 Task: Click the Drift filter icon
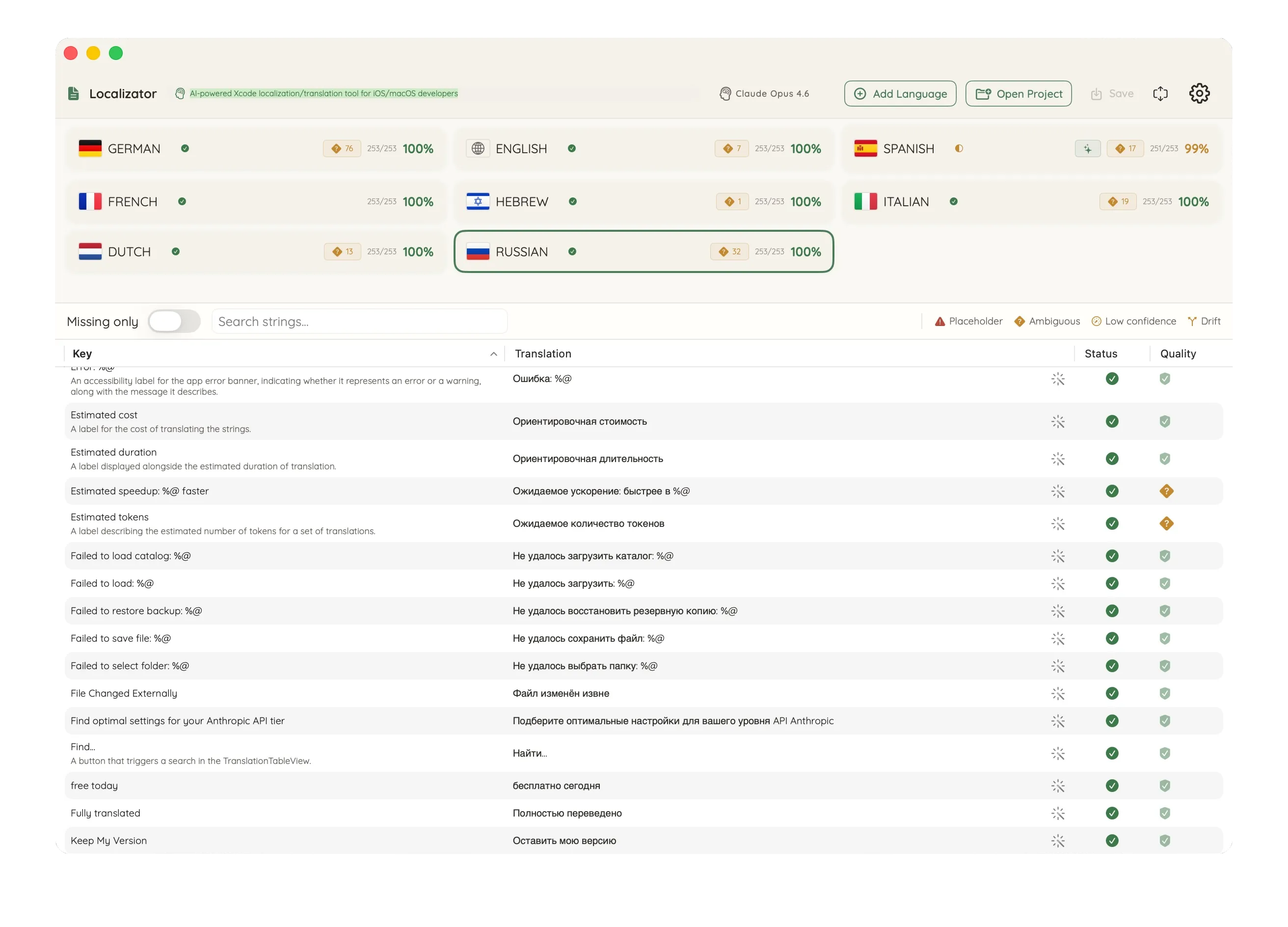(1191, 321)
